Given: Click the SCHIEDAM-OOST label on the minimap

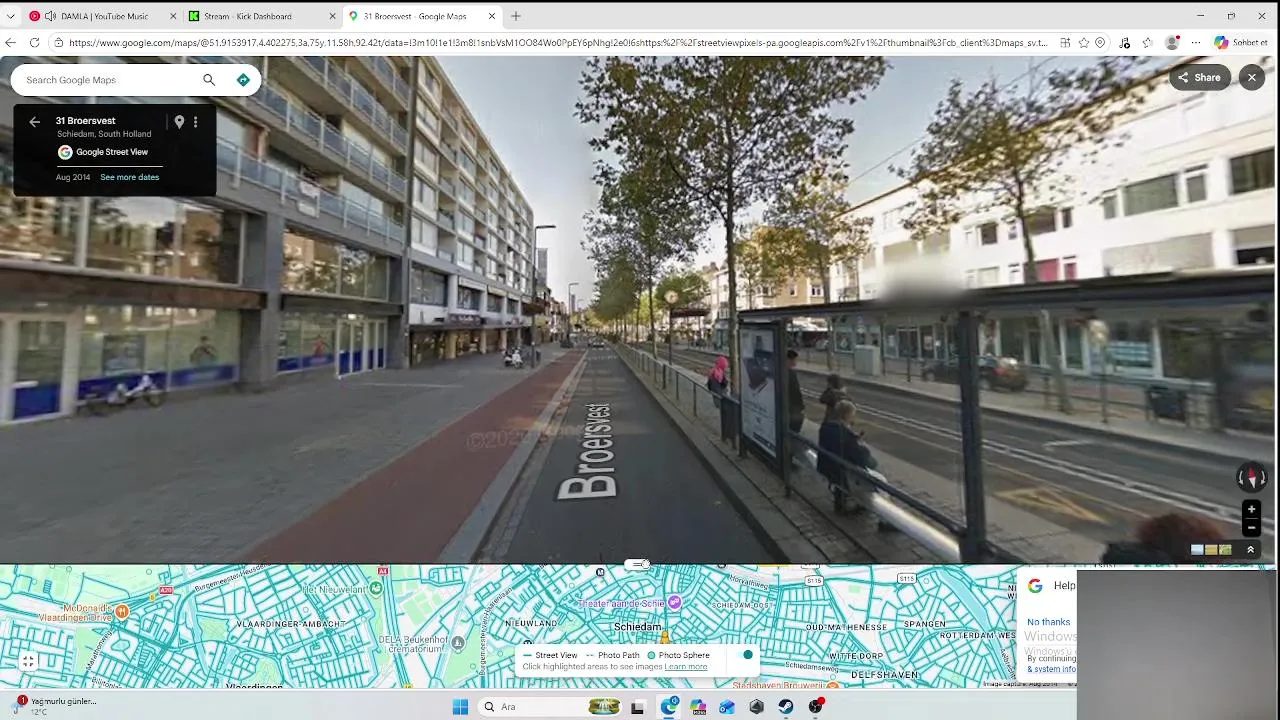Looking at the screenshot, I should [x=741, y=606].
